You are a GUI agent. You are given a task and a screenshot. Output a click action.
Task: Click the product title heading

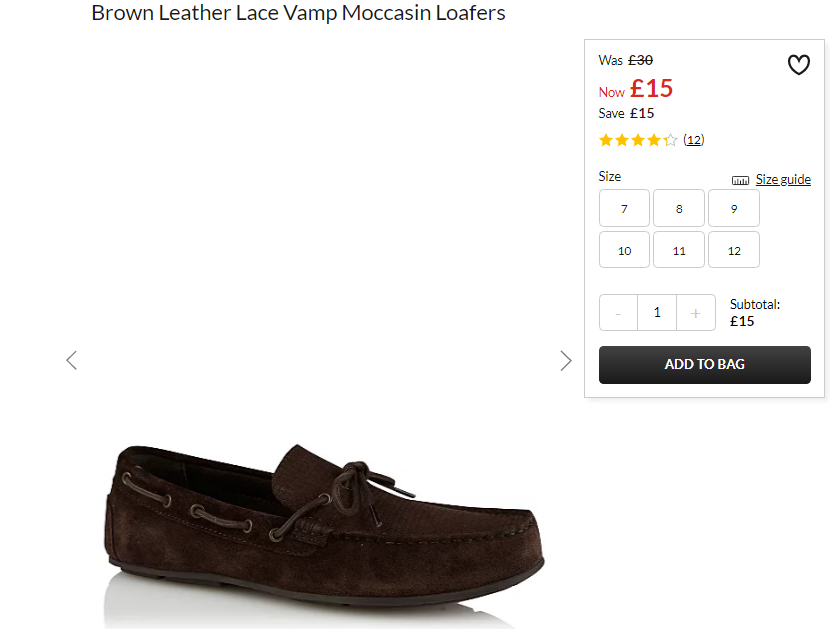[x=299, y=13]
